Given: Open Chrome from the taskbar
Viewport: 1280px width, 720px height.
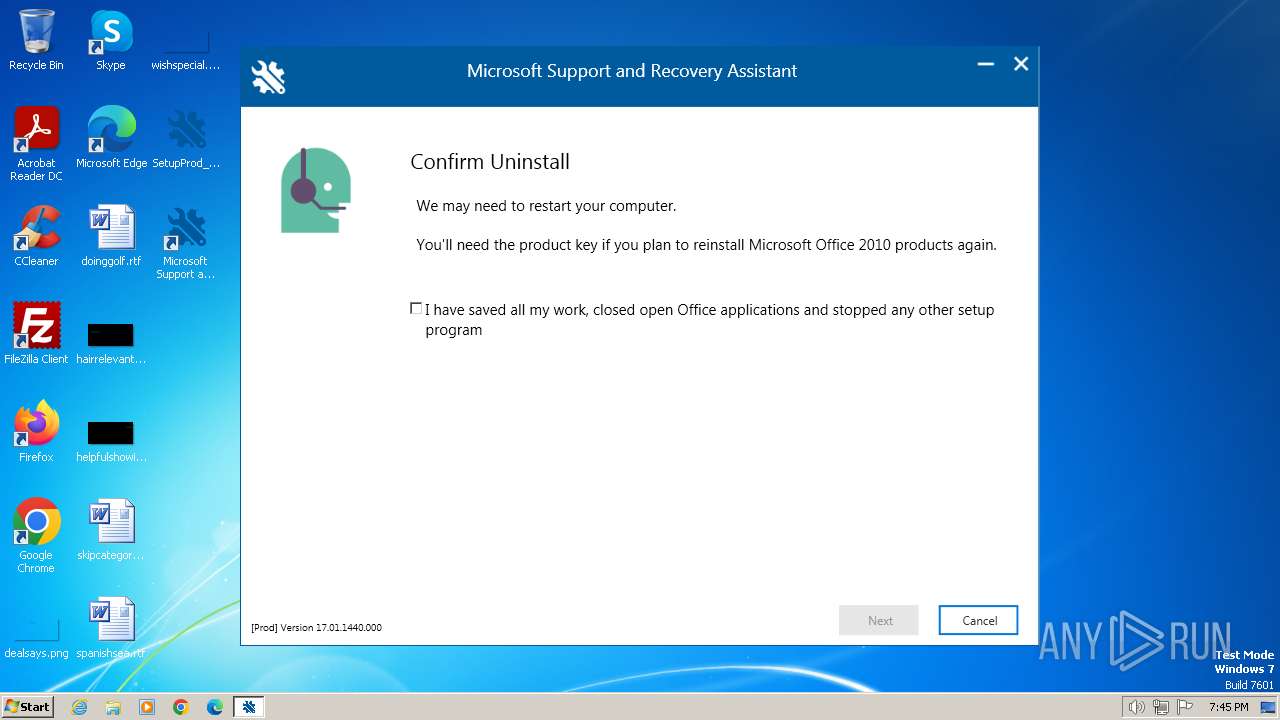Looking at the screenshot, I should pos(181,707).
